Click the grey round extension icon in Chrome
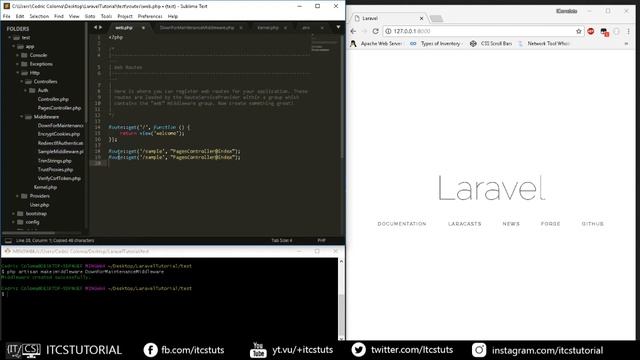Viewport: 640px width, 360px height. [617, 31]
